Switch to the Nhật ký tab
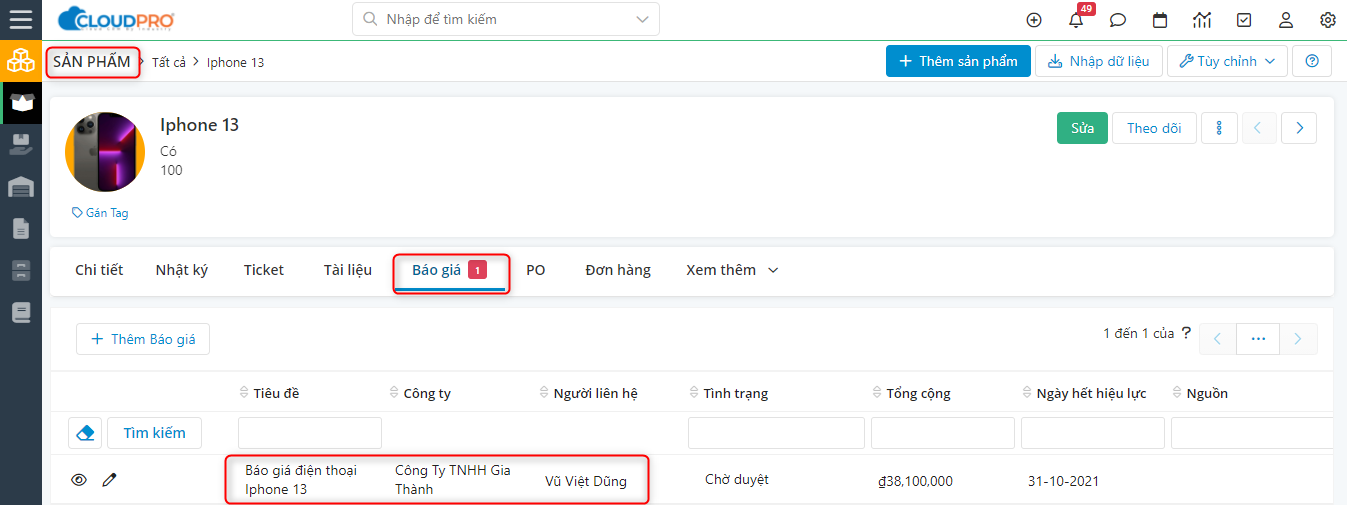The width and height of the screenshot is (1347, 505). pos(182,270)
